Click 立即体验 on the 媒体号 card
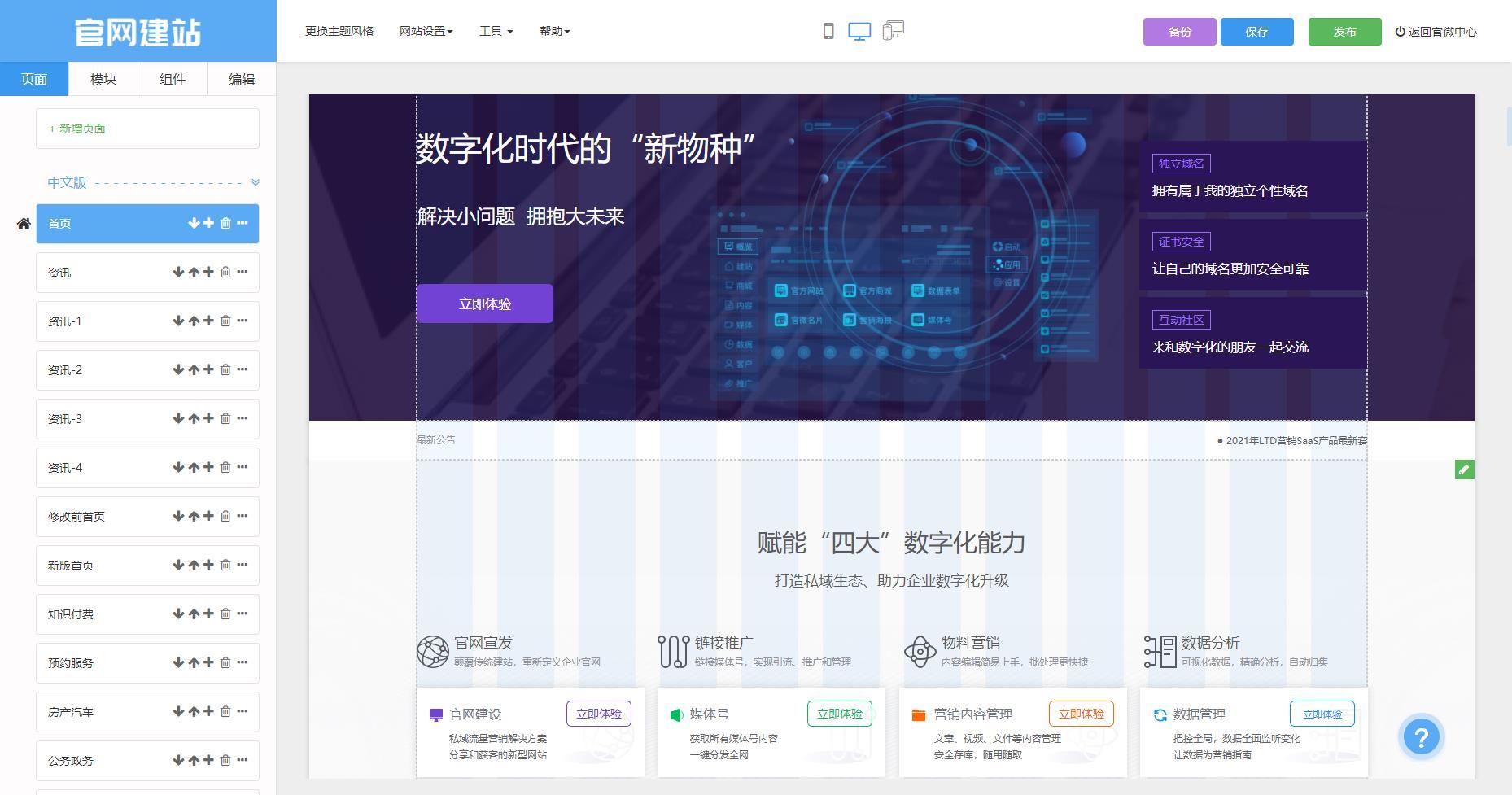The image size is (1512, 795). coord(840,714)
